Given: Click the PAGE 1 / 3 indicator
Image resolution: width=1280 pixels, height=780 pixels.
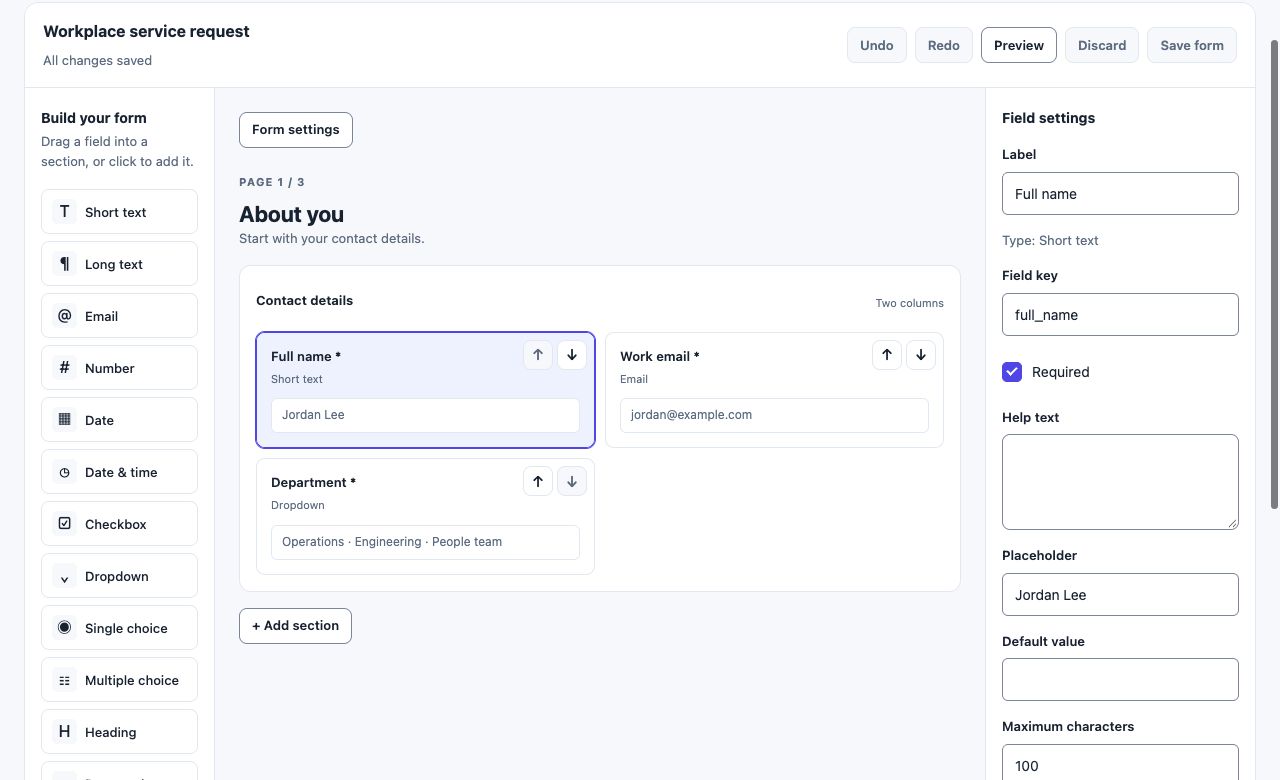Looking at the screenshot, I should (272, 182).
